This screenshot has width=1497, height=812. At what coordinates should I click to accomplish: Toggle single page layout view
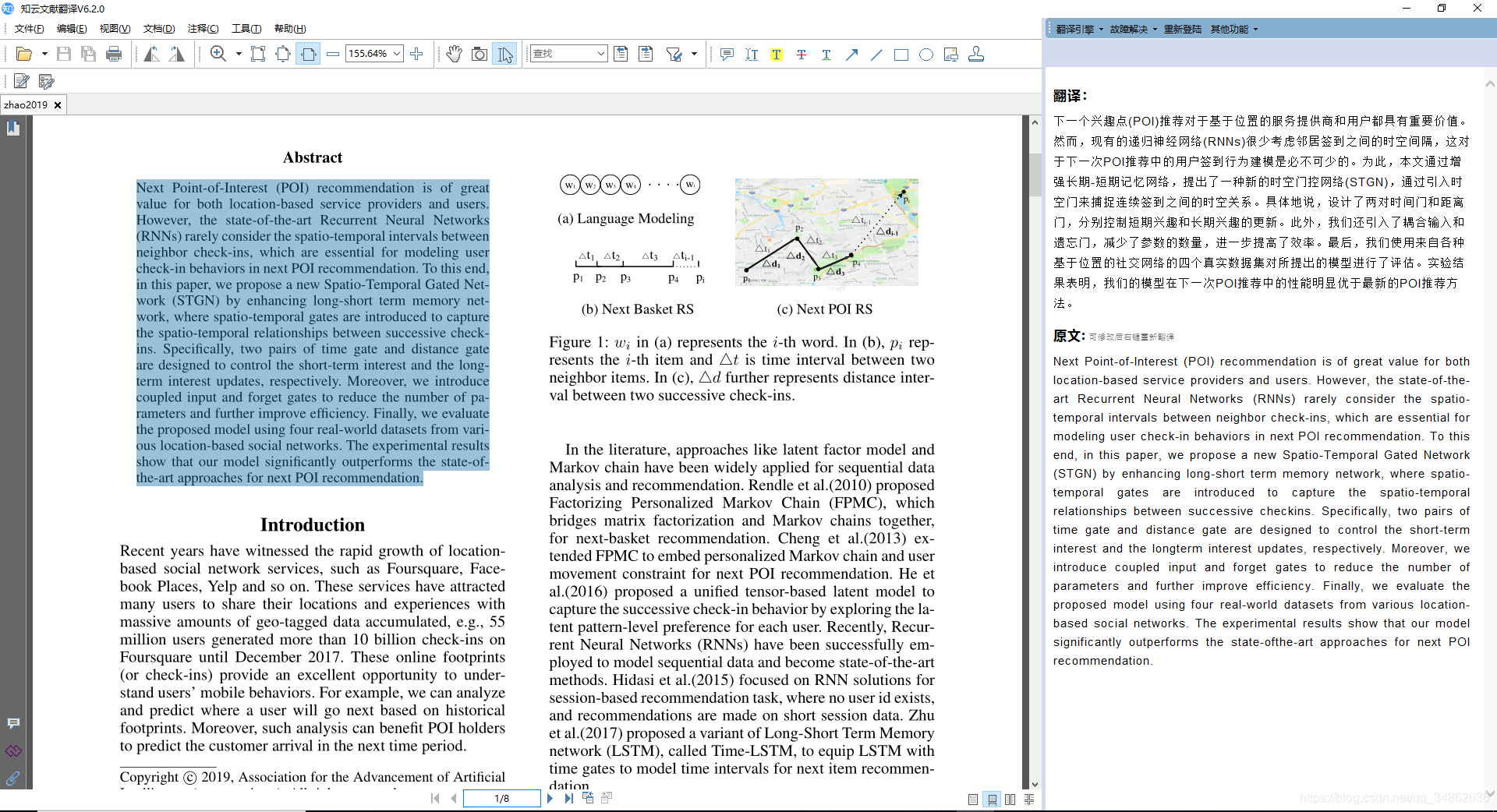click(973, 800)
